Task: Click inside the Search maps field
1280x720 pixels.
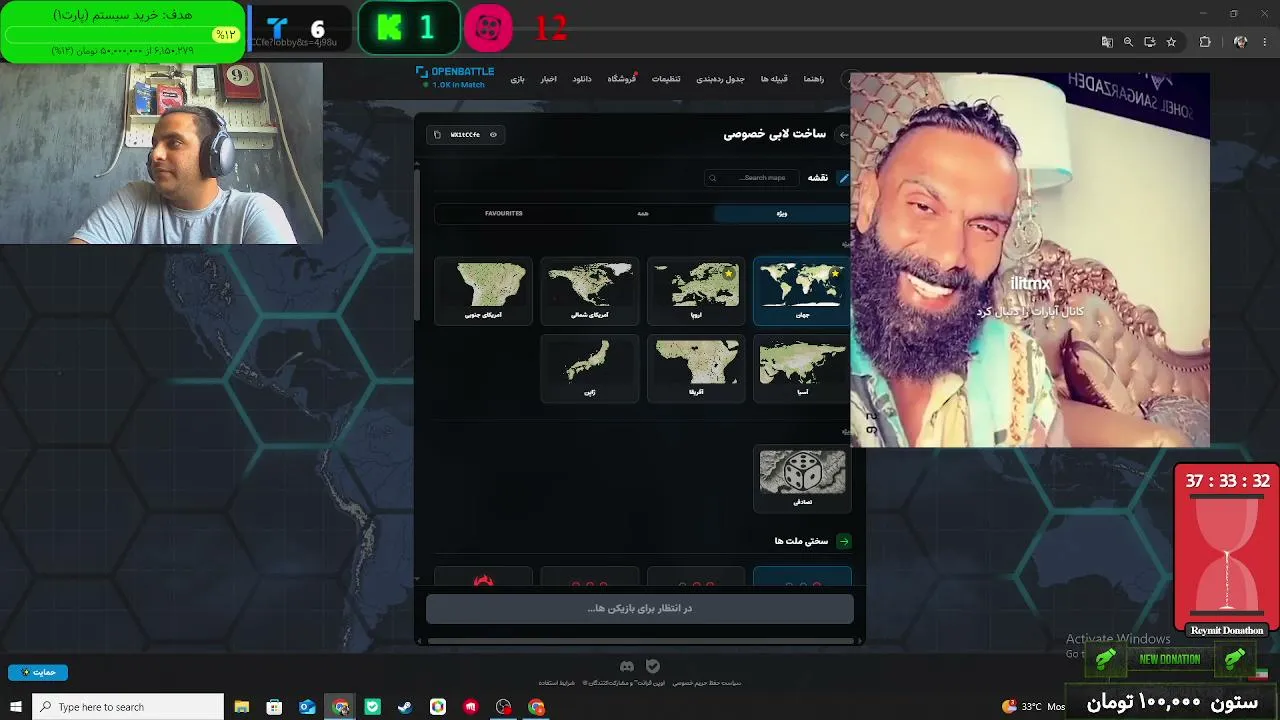Action: tap(752, 178)
